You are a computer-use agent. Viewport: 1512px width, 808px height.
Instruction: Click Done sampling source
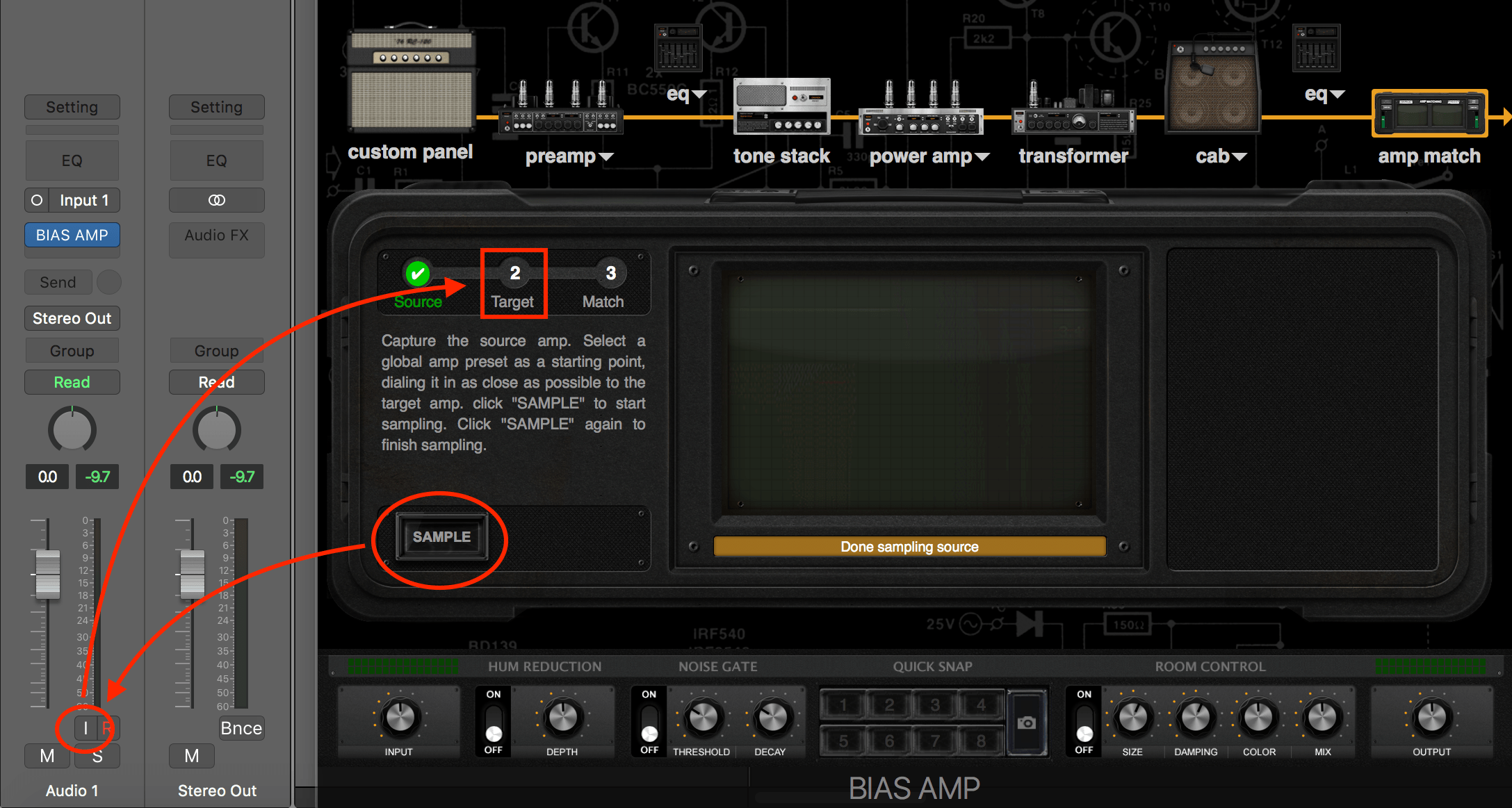pyautogui.click(x=909, y=546)
